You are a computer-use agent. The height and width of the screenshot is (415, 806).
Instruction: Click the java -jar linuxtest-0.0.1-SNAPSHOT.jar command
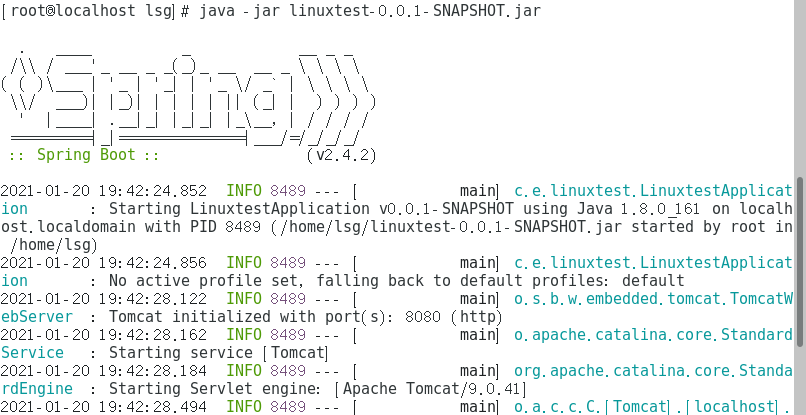(x=370, y=10)
